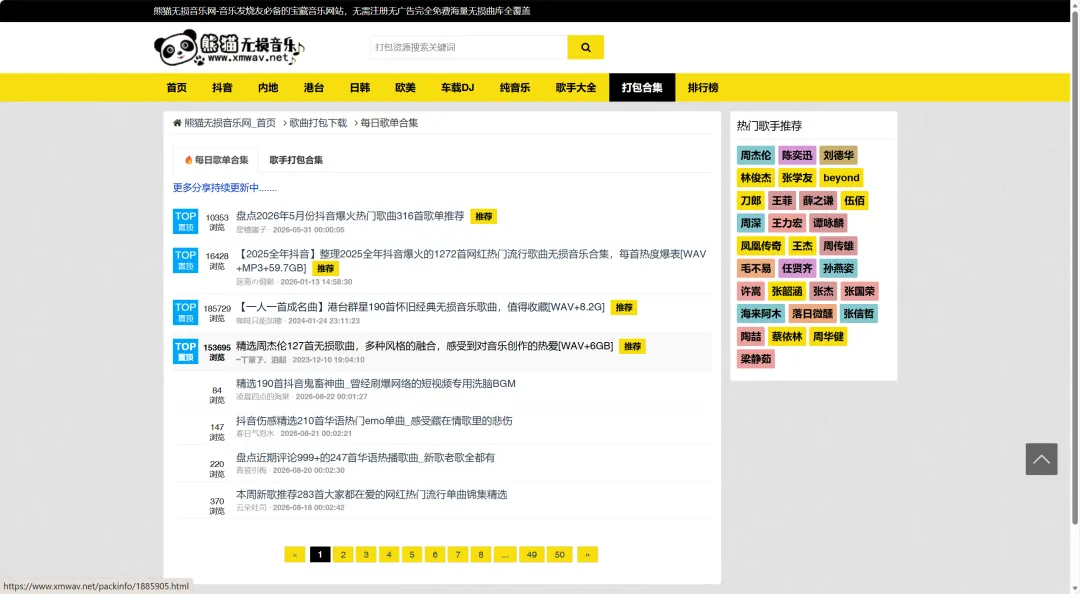Open the 排行榜 nav item

tap(703, 88)
